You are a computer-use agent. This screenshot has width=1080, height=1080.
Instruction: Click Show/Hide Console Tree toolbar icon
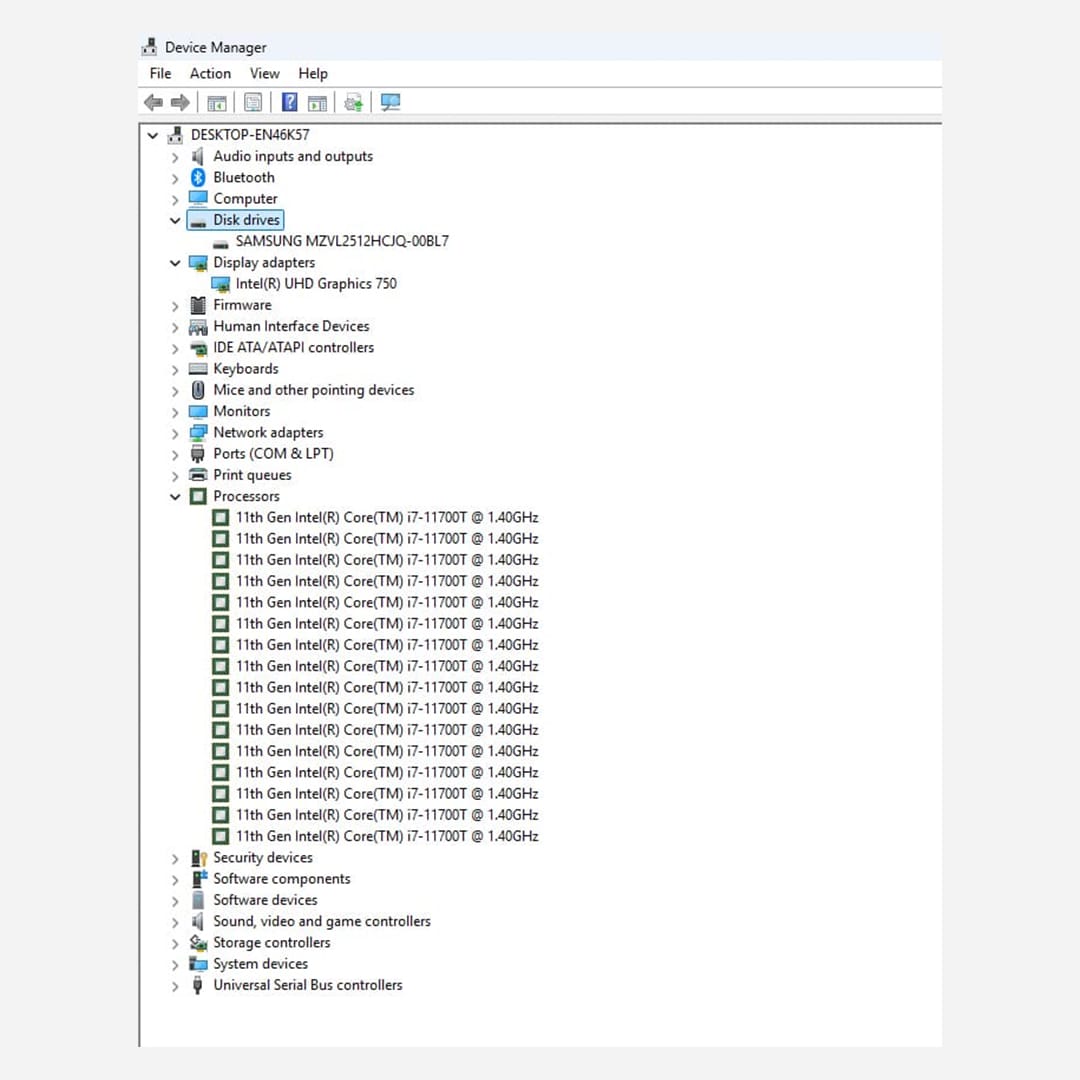(x=216, y=102)
